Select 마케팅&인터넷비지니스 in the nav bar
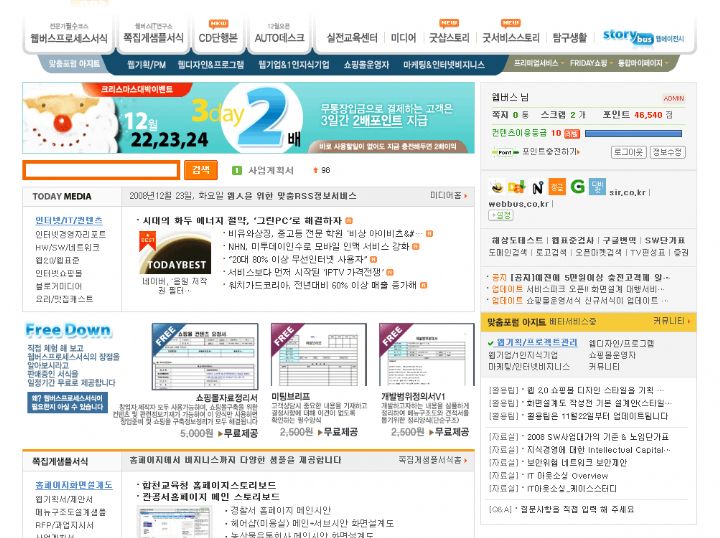Image resolution: width=720 pixels, height=538 pixels. click(x=444, y=65)
